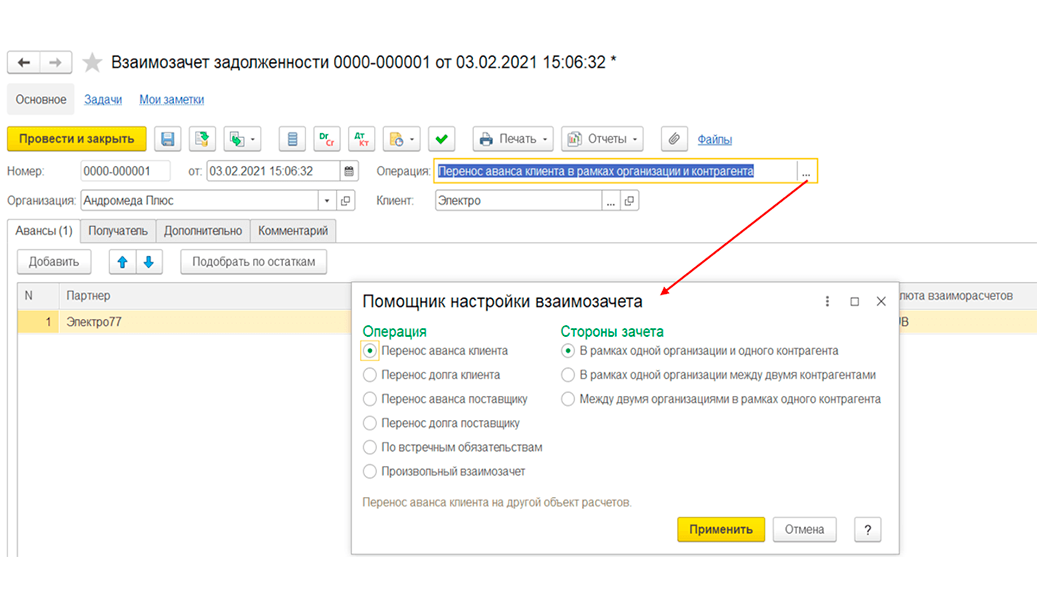Click the Провести и закрыть button
The height and width of the screenshot is (604, 1037).
[x=77, y=139]
